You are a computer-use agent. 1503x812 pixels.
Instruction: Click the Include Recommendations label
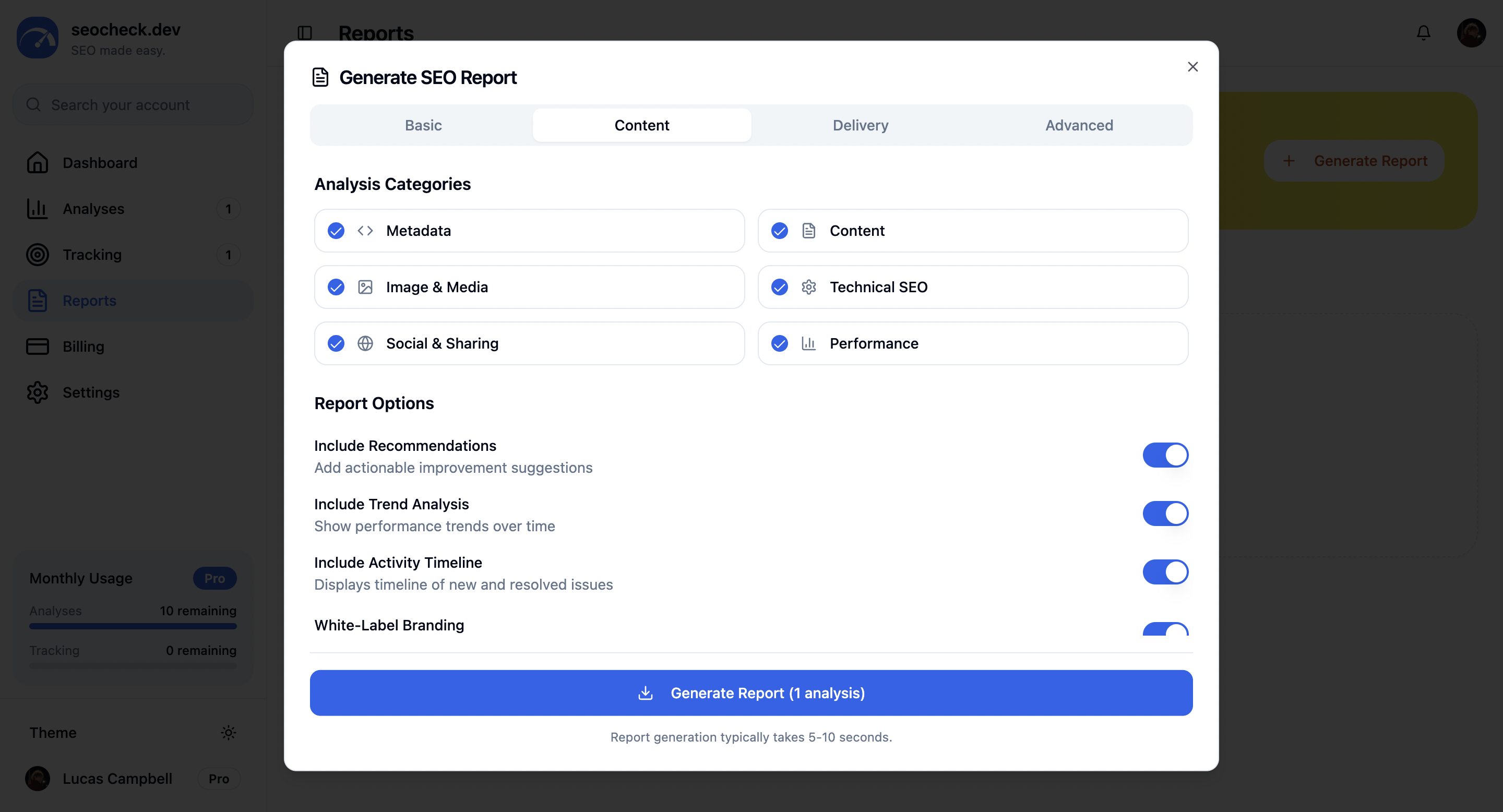point(405,446)
